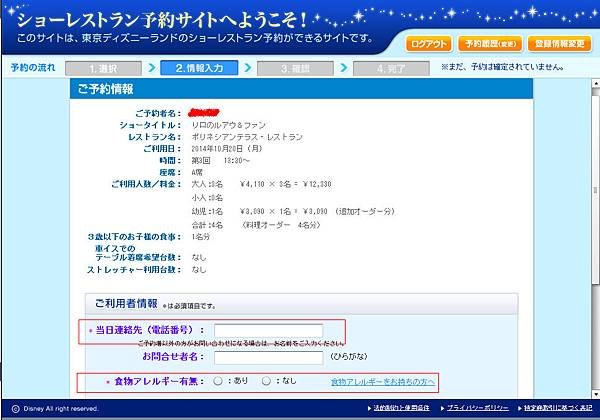This screenshot has width=600, height=420.
Task: Click the ￥12,330 adult total price
Action: [x=317, y=184]
